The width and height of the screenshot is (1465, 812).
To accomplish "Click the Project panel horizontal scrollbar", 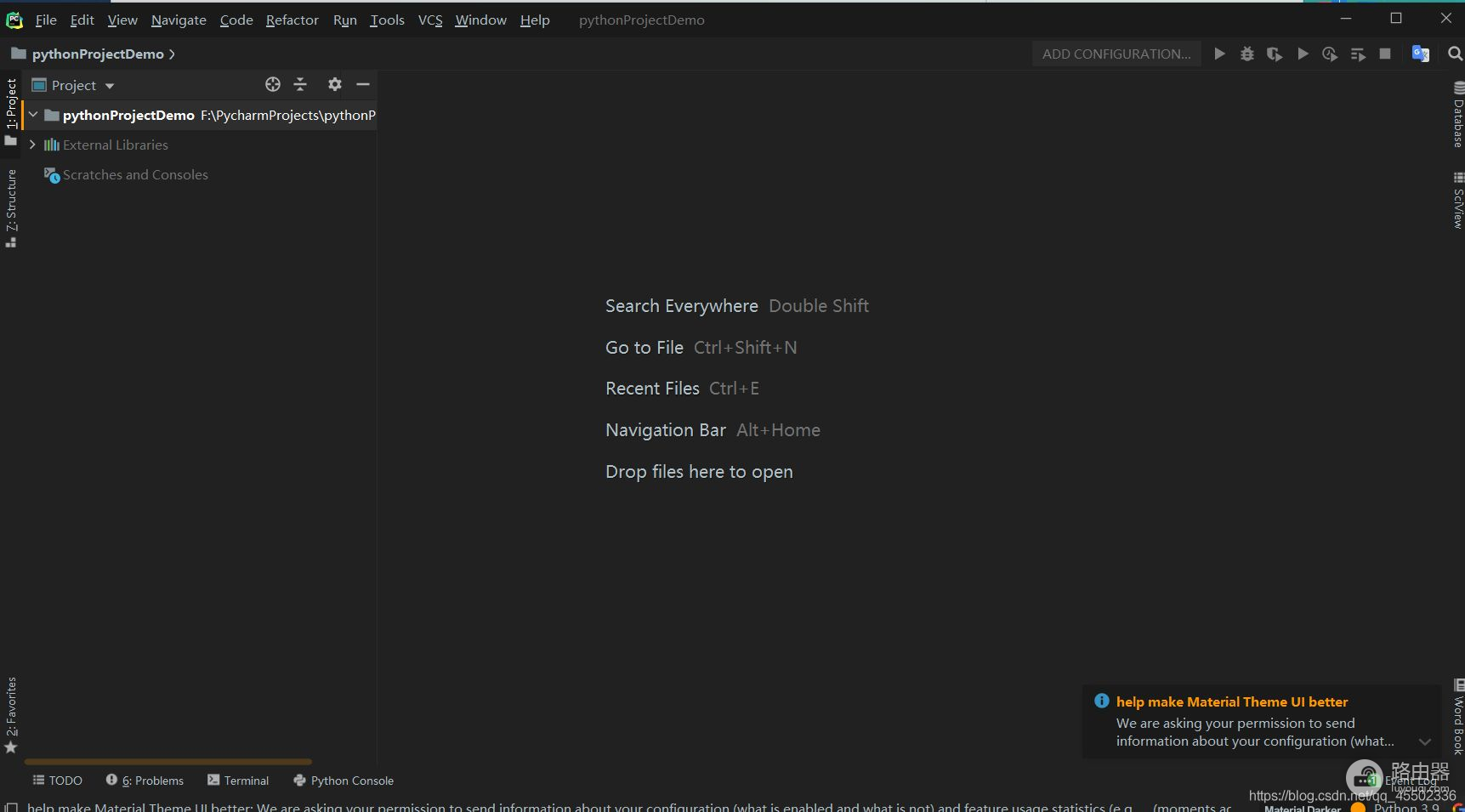I will coord(168,761).
